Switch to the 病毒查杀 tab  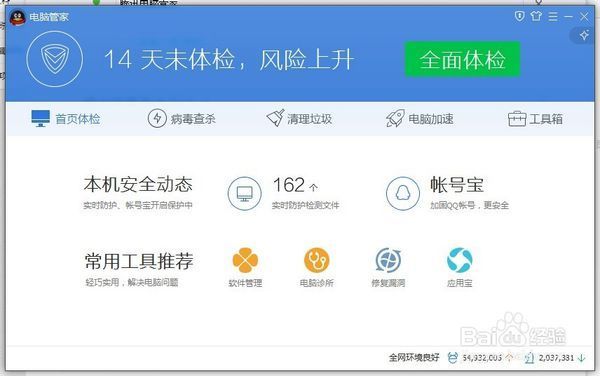pos(182,119)
